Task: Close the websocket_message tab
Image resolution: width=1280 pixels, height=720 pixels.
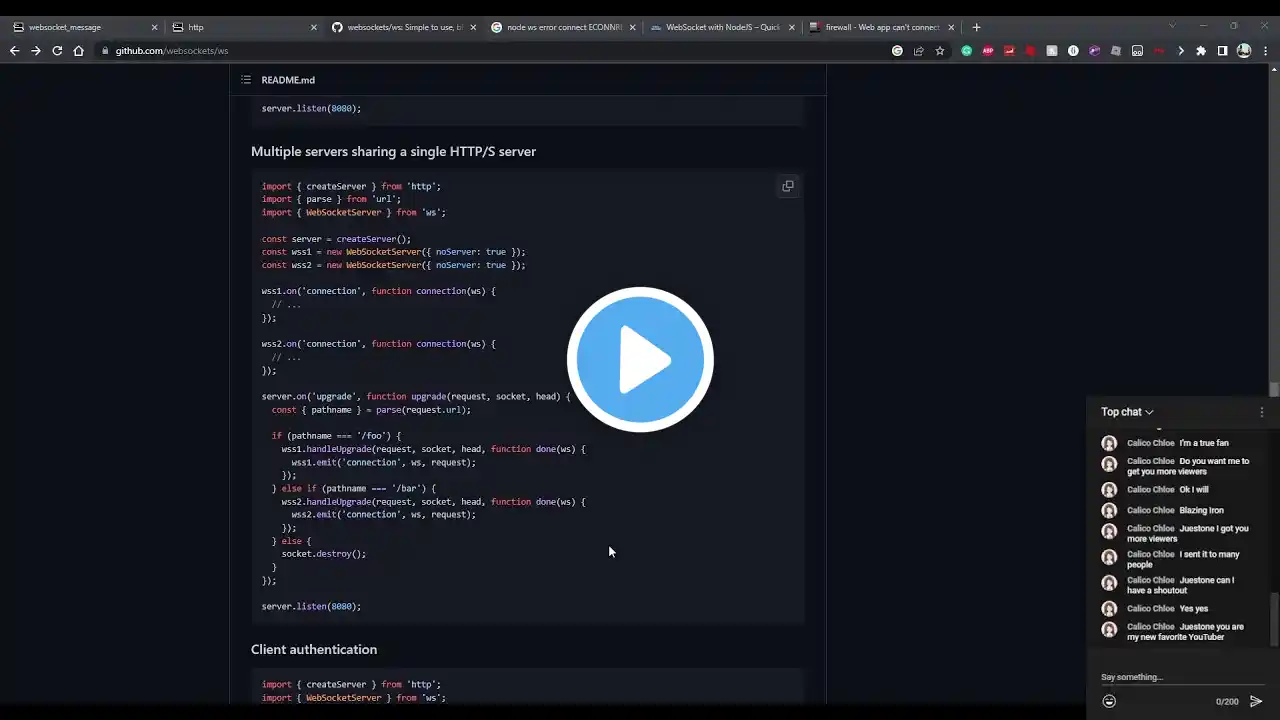Action: click(154, 27)
